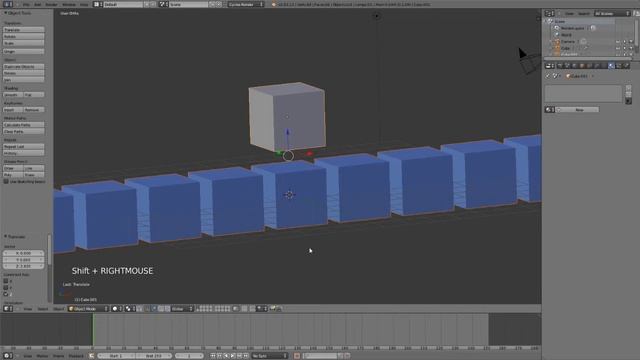640x360 pixels.
Task: Click Calculate Paths button
Action: coord(24,125)
